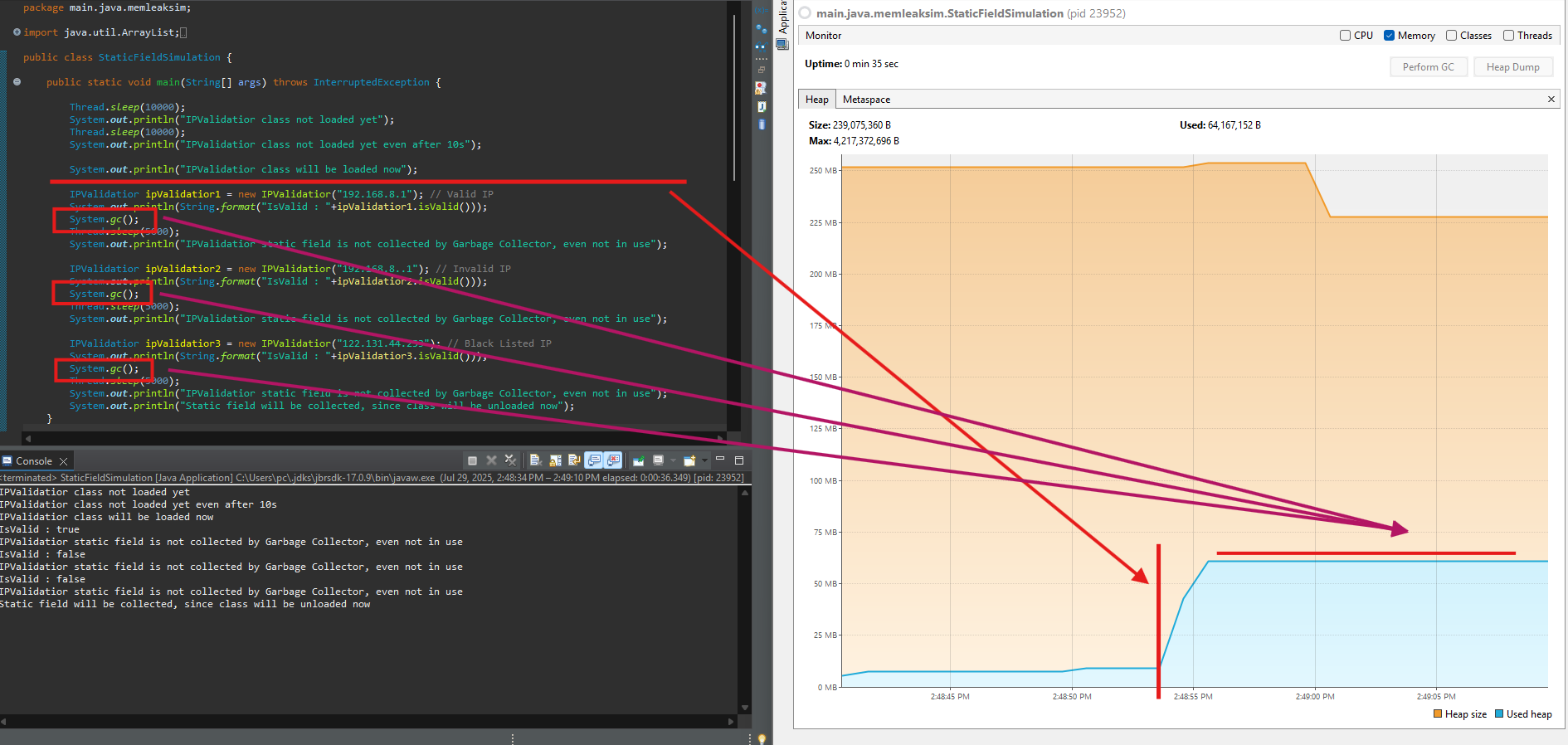Close the Console view tab

(63, 461)
